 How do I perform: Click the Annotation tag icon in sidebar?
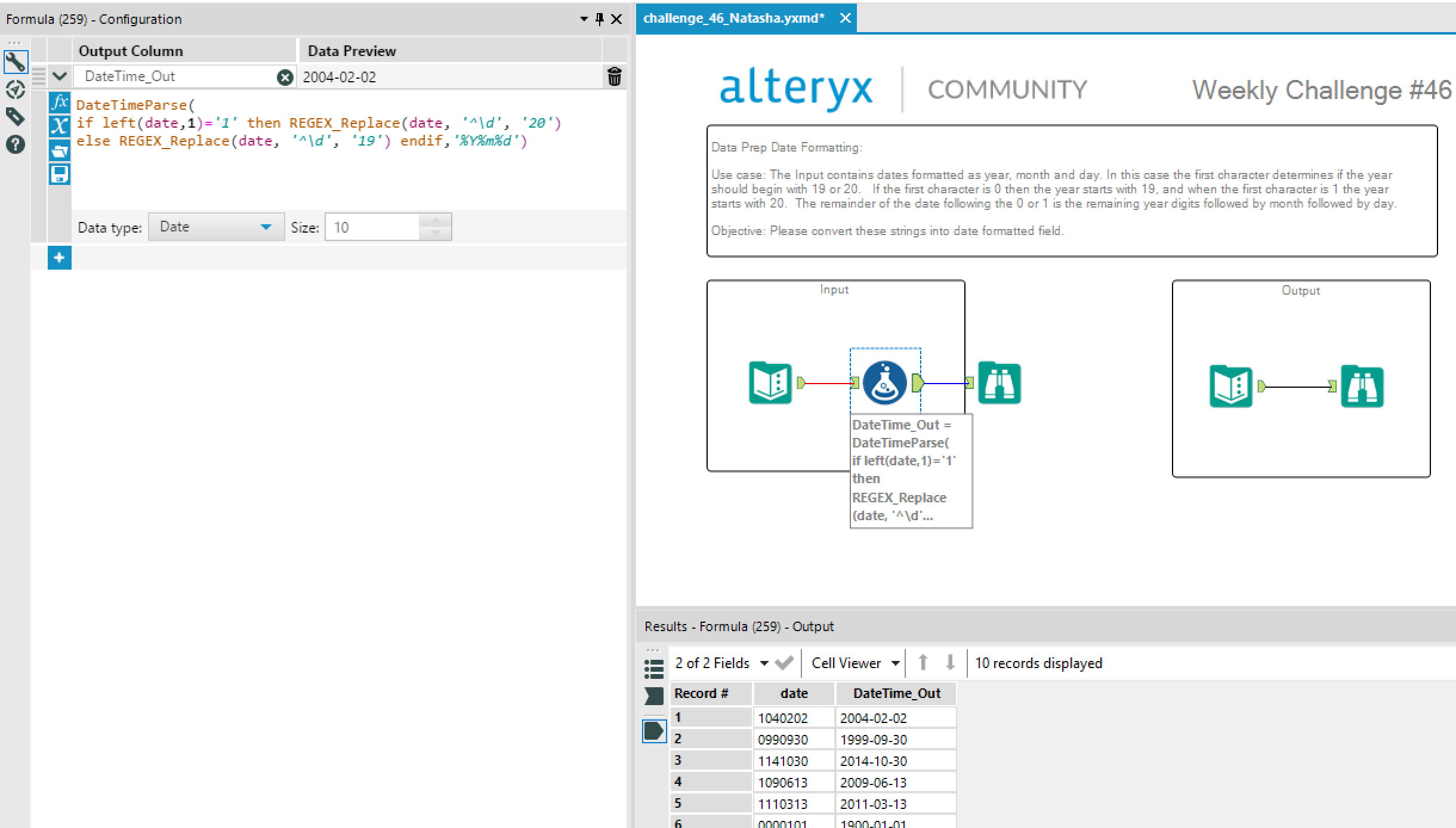tap(15, 116)
